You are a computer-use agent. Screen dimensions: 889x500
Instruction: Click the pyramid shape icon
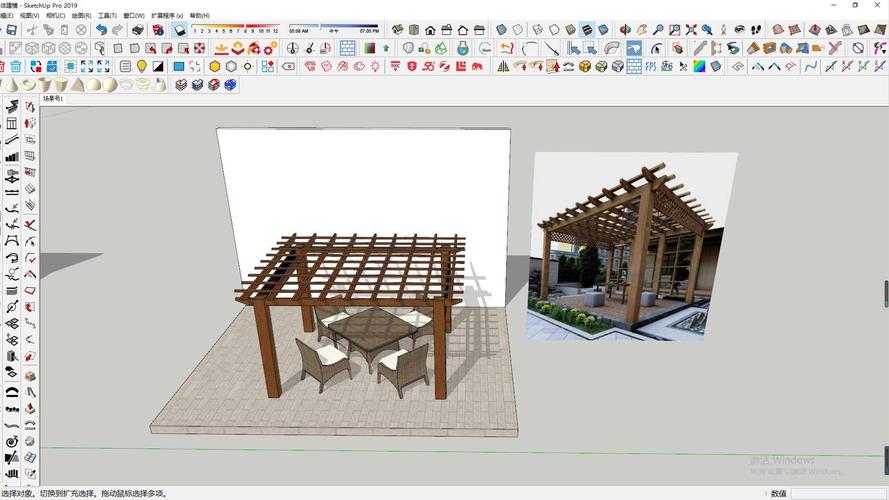[x=78, y=85]
